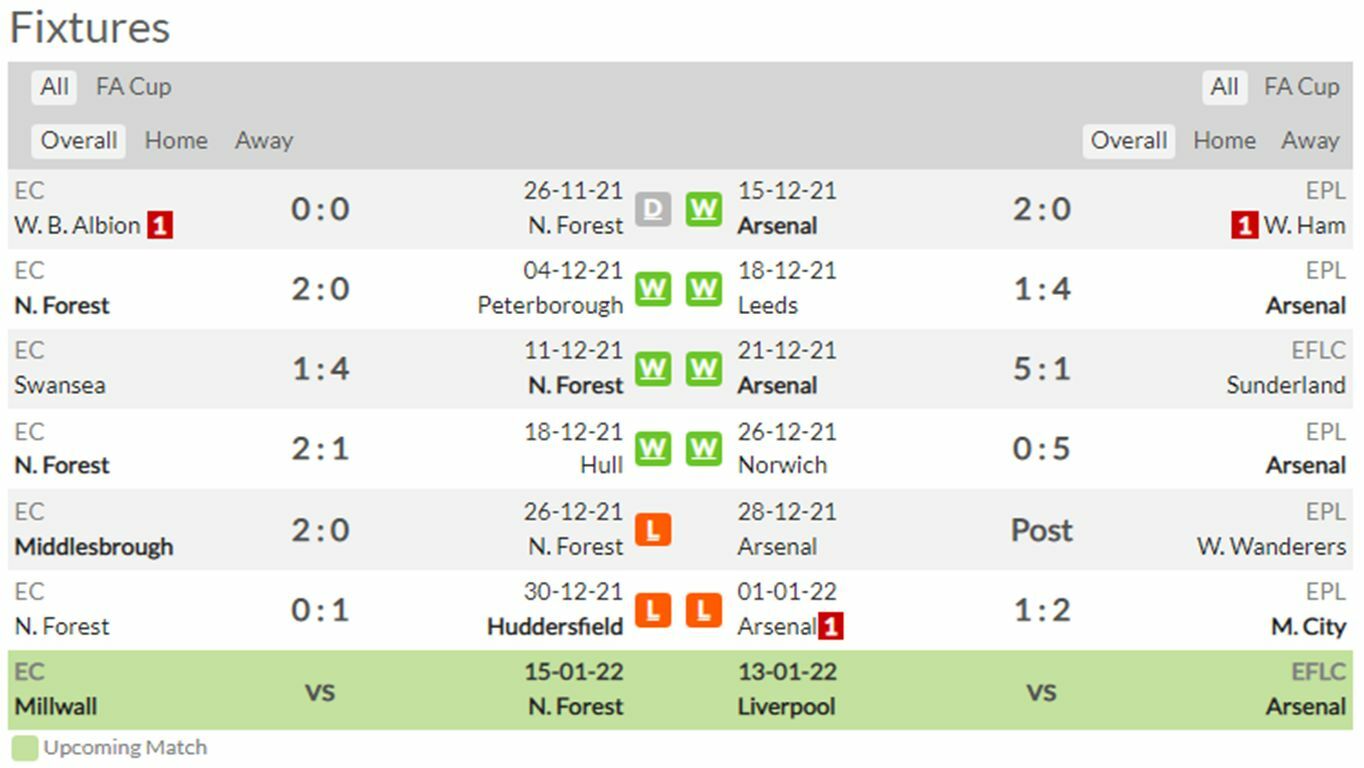Click the Liverpool vs Arsenal upcoming match row
The image size is (1364, 768).
coord(1040,691)
